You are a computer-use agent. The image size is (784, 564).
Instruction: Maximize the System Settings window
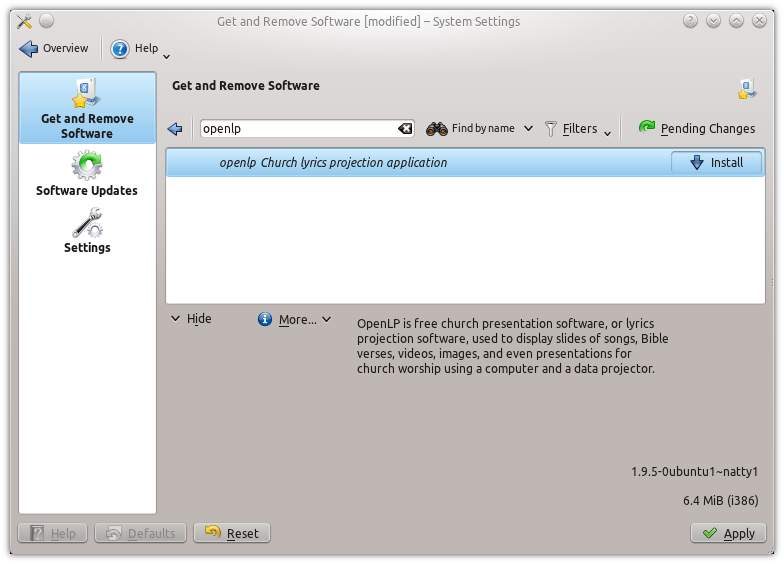click(x=736, y=21)
